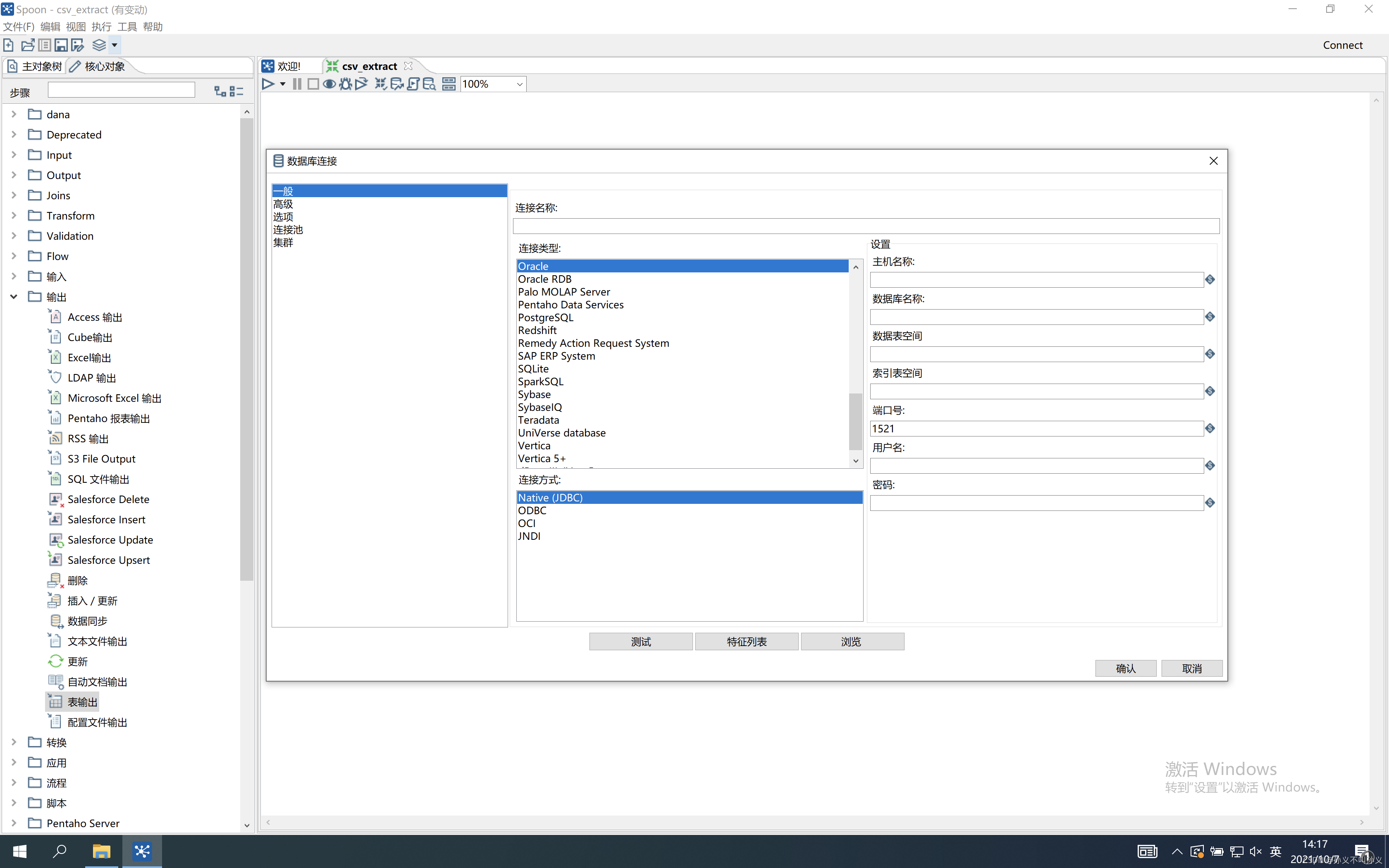Image resolution: width=1389 pixels, height=868 pixels.
Task: Click the Run transformation play icon
Action: pyautogui.click(x=267, y=84)
